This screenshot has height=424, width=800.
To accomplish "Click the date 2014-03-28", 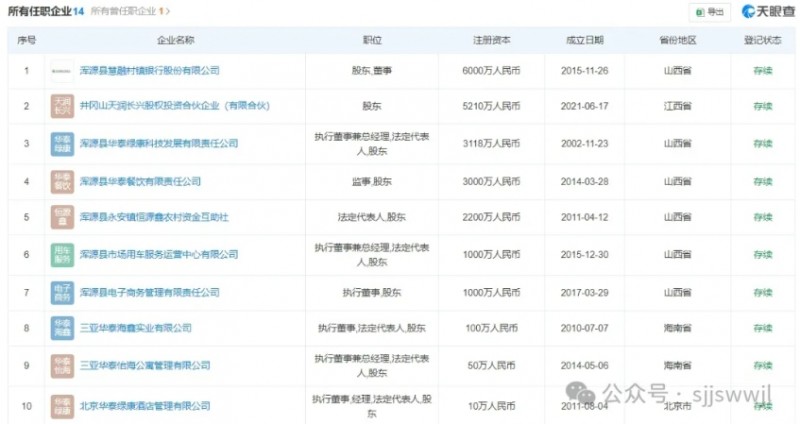I will pos(585,181).
